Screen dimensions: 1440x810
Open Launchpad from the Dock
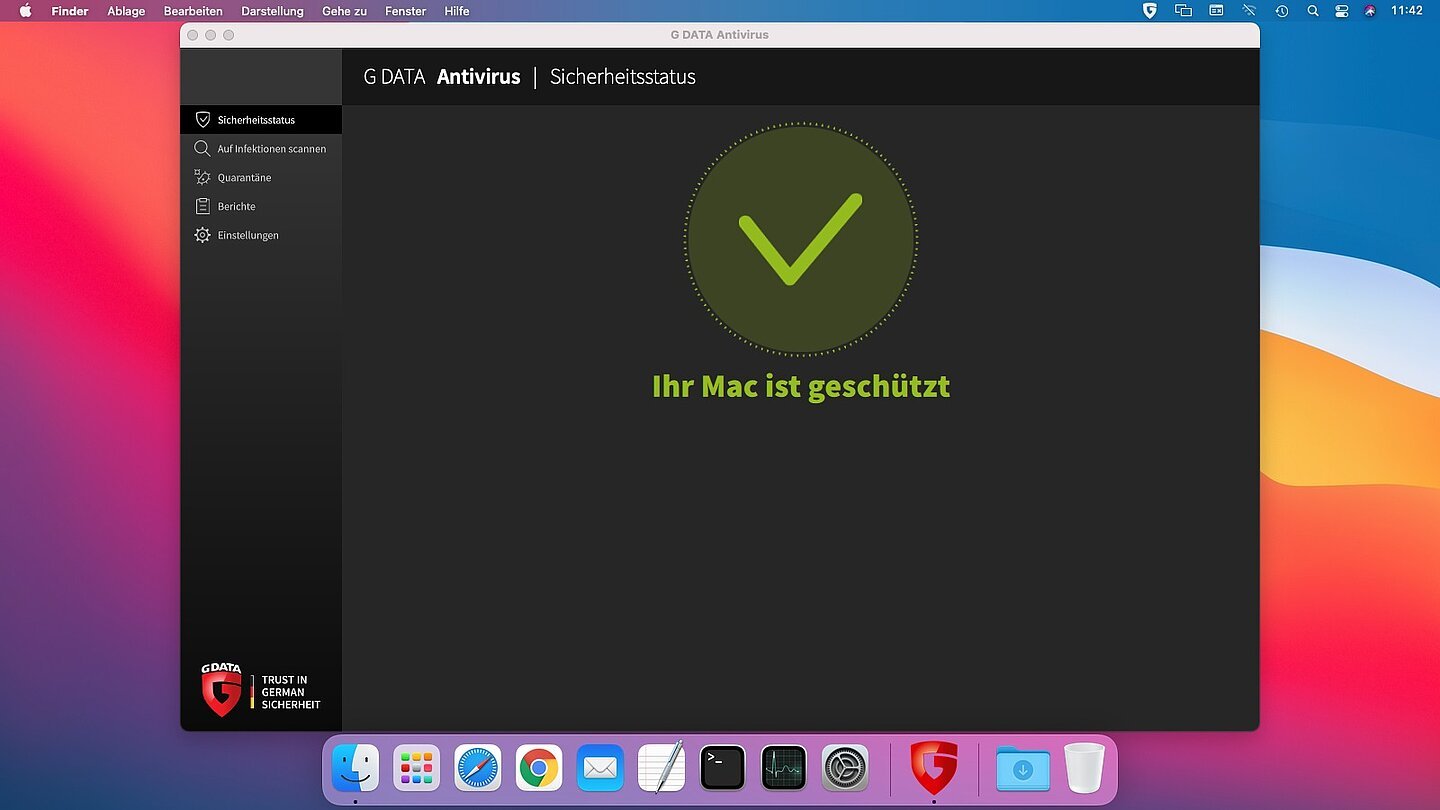[x=416, y=768]
